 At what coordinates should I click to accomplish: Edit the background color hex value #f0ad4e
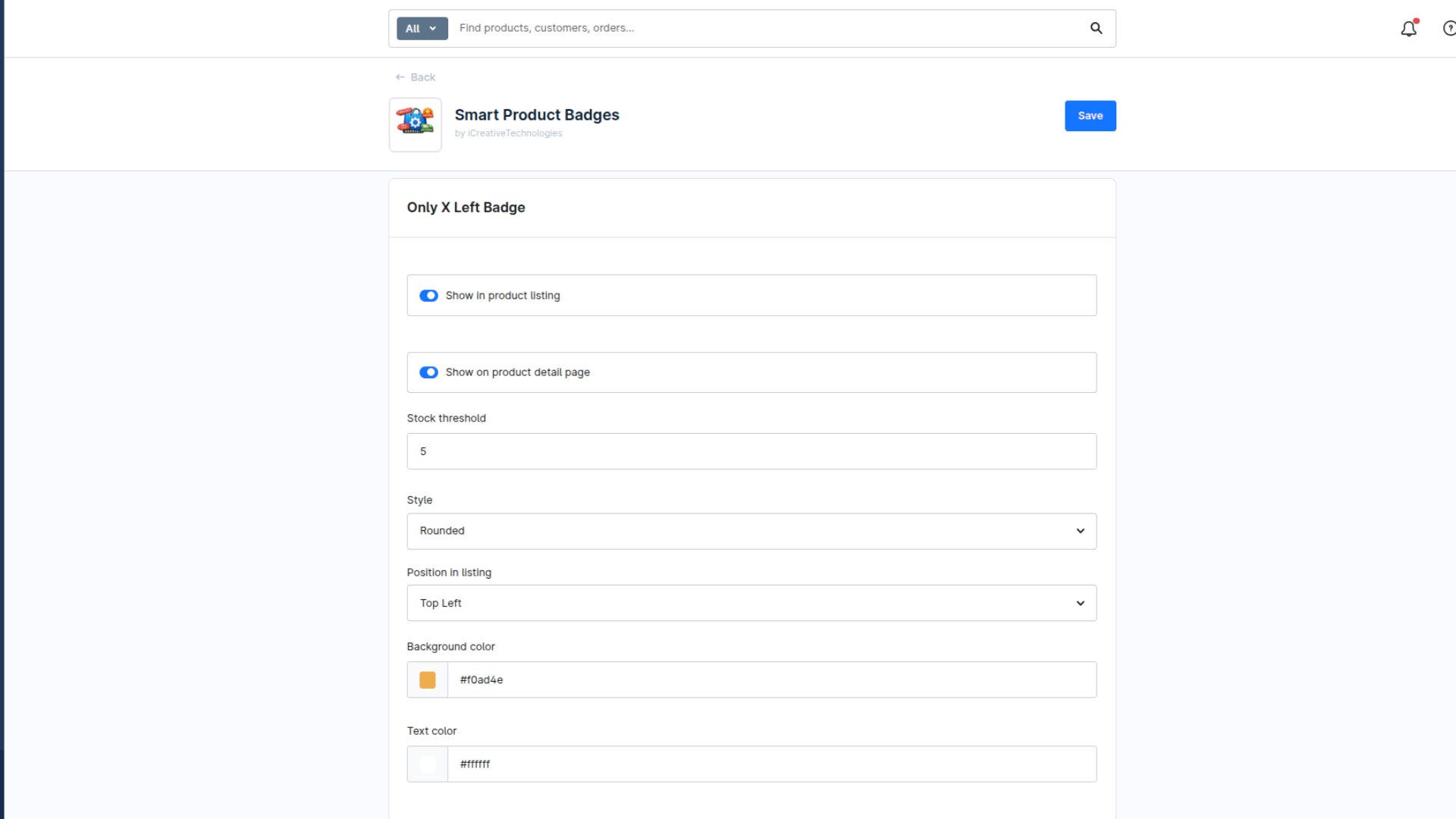[x=771, y=680]
